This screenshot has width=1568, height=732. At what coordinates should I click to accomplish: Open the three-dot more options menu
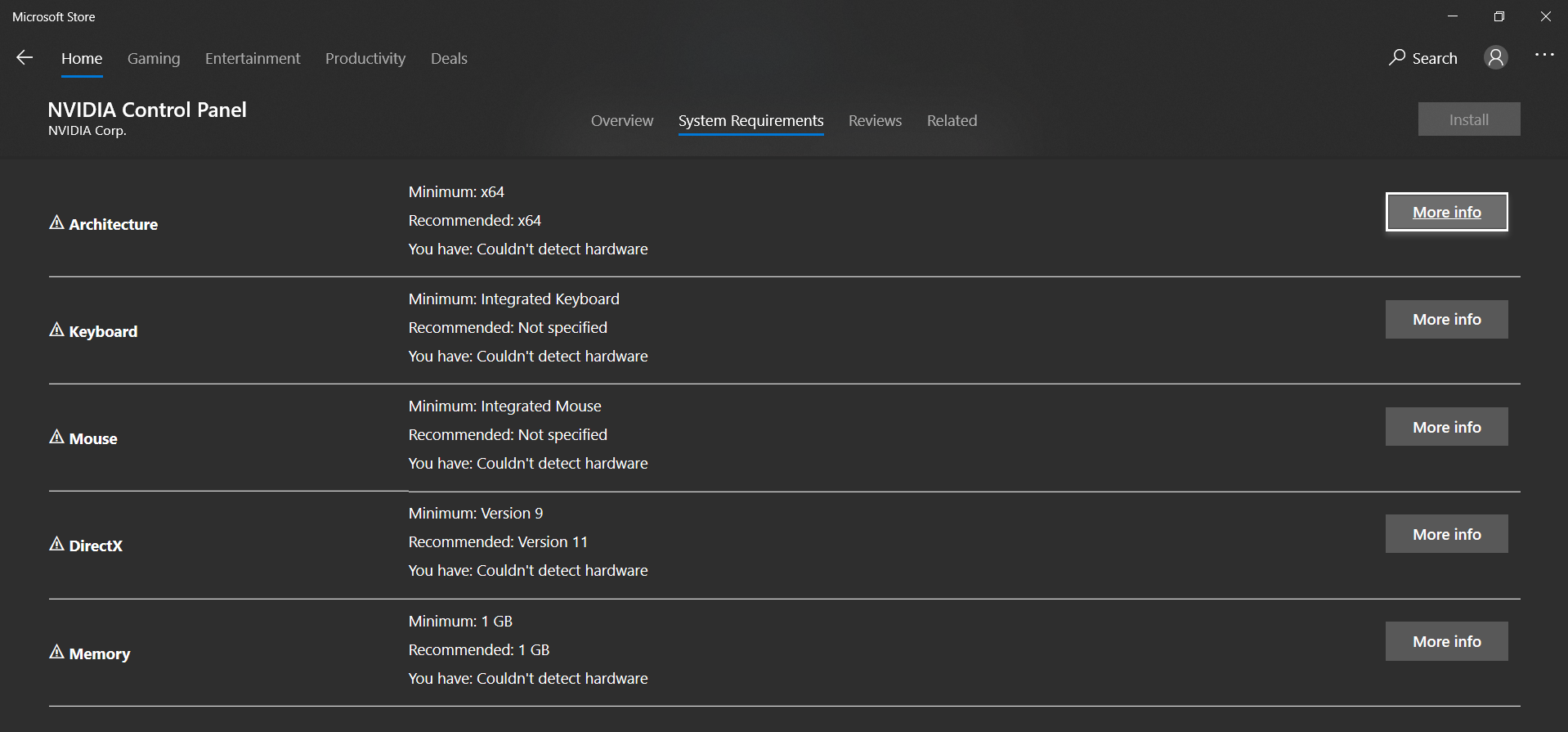click(x=1544, y=55)
